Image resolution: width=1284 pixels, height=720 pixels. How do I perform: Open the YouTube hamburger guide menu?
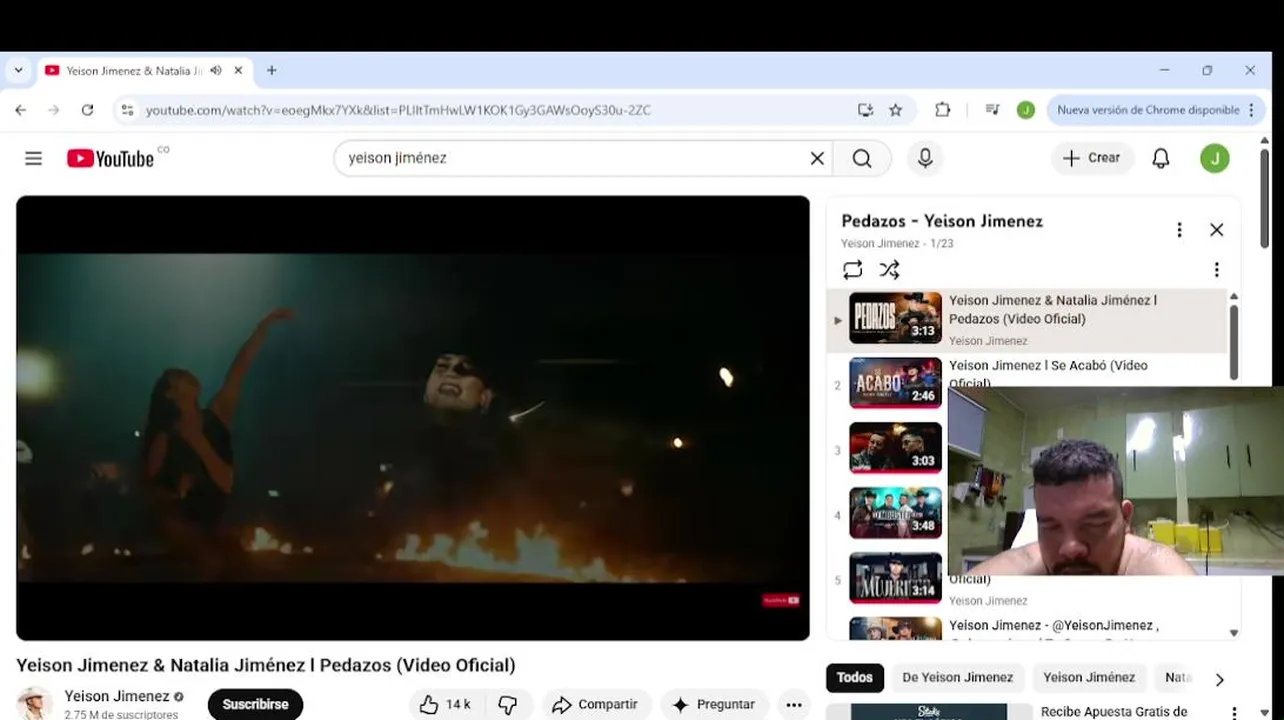coord(33,158)
